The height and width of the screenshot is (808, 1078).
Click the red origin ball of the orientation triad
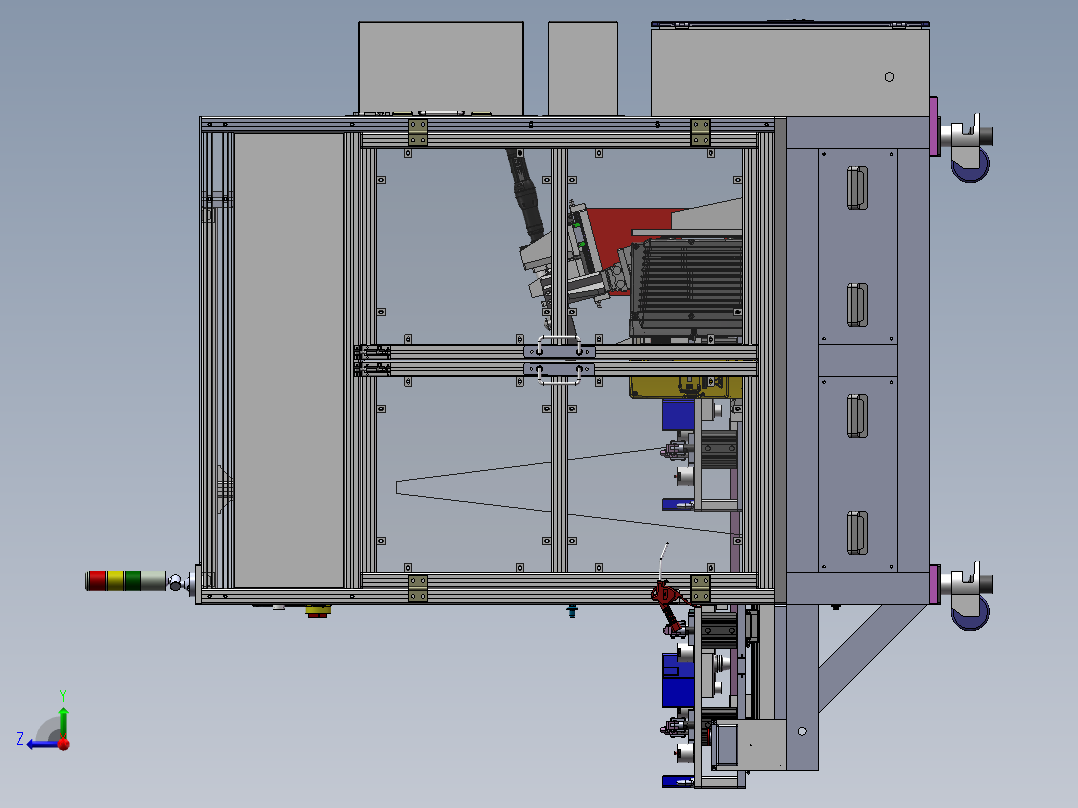pos(64,744)
